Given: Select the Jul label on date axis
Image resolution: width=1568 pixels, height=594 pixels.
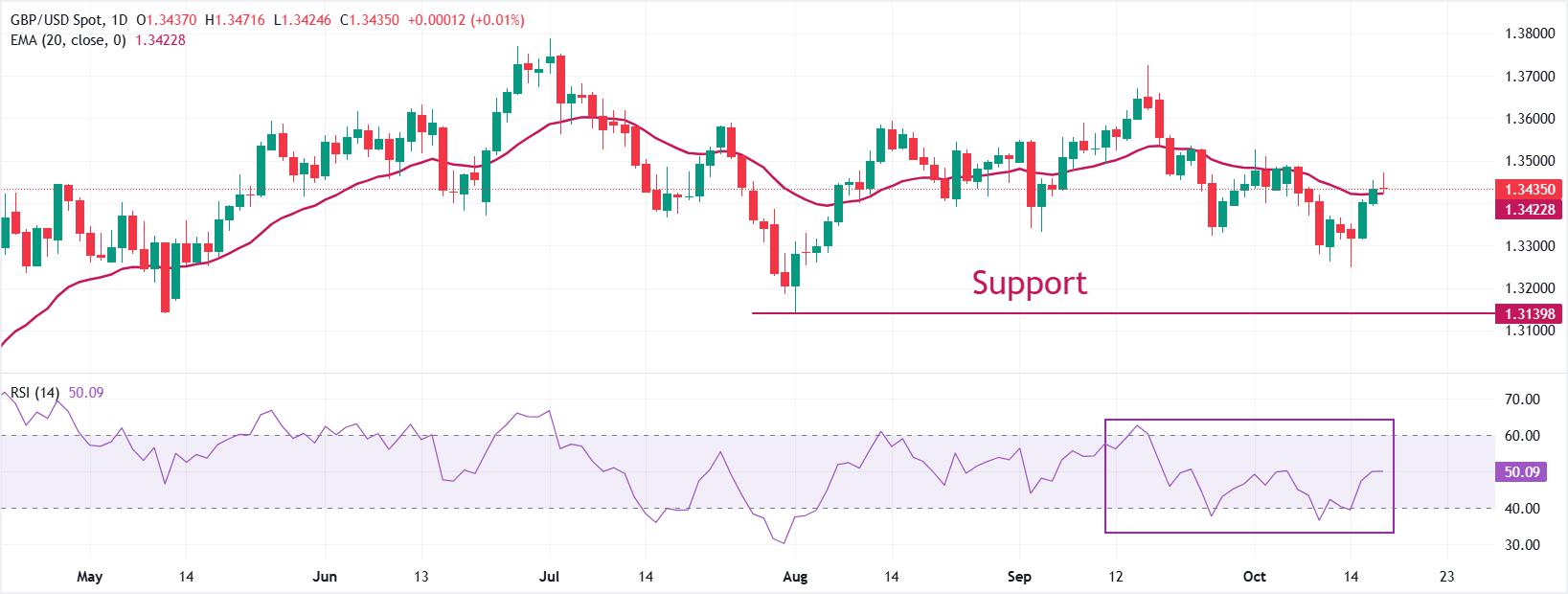Looking at the screenshot, I should pos(550,577).
